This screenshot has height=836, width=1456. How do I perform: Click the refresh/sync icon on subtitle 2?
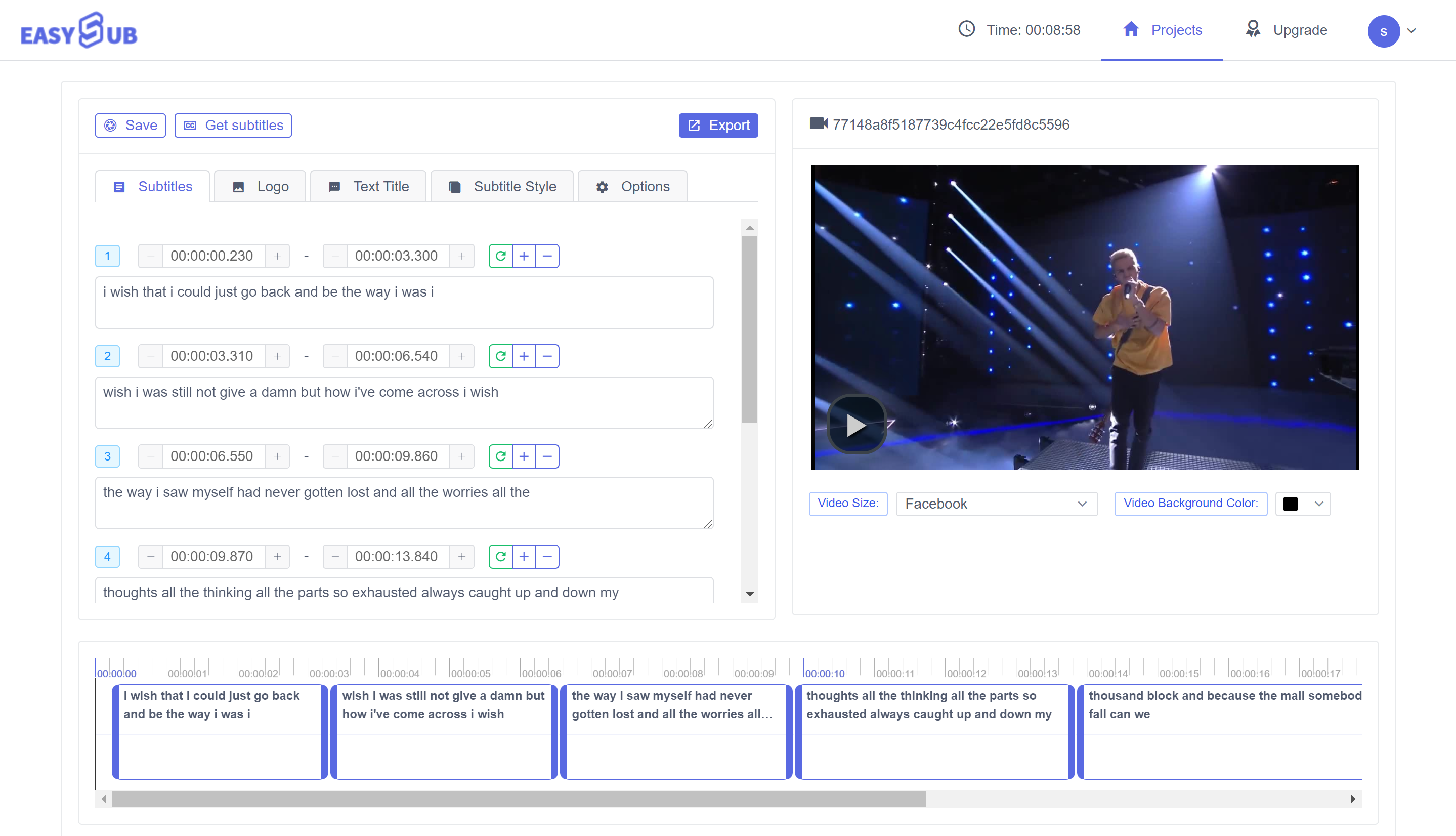point(500,356)
